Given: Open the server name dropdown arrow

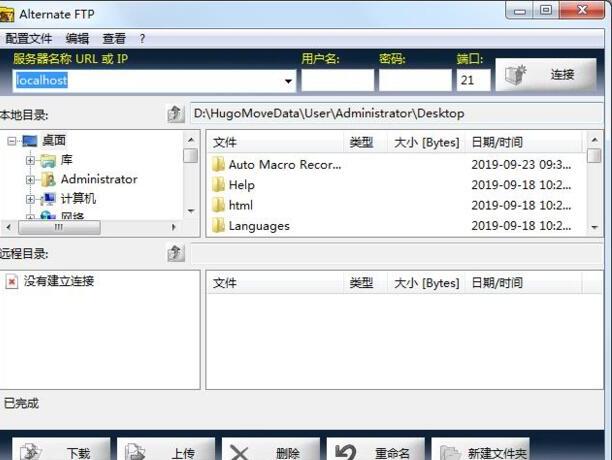Looking at the screenshot, I should coord(288,81).
